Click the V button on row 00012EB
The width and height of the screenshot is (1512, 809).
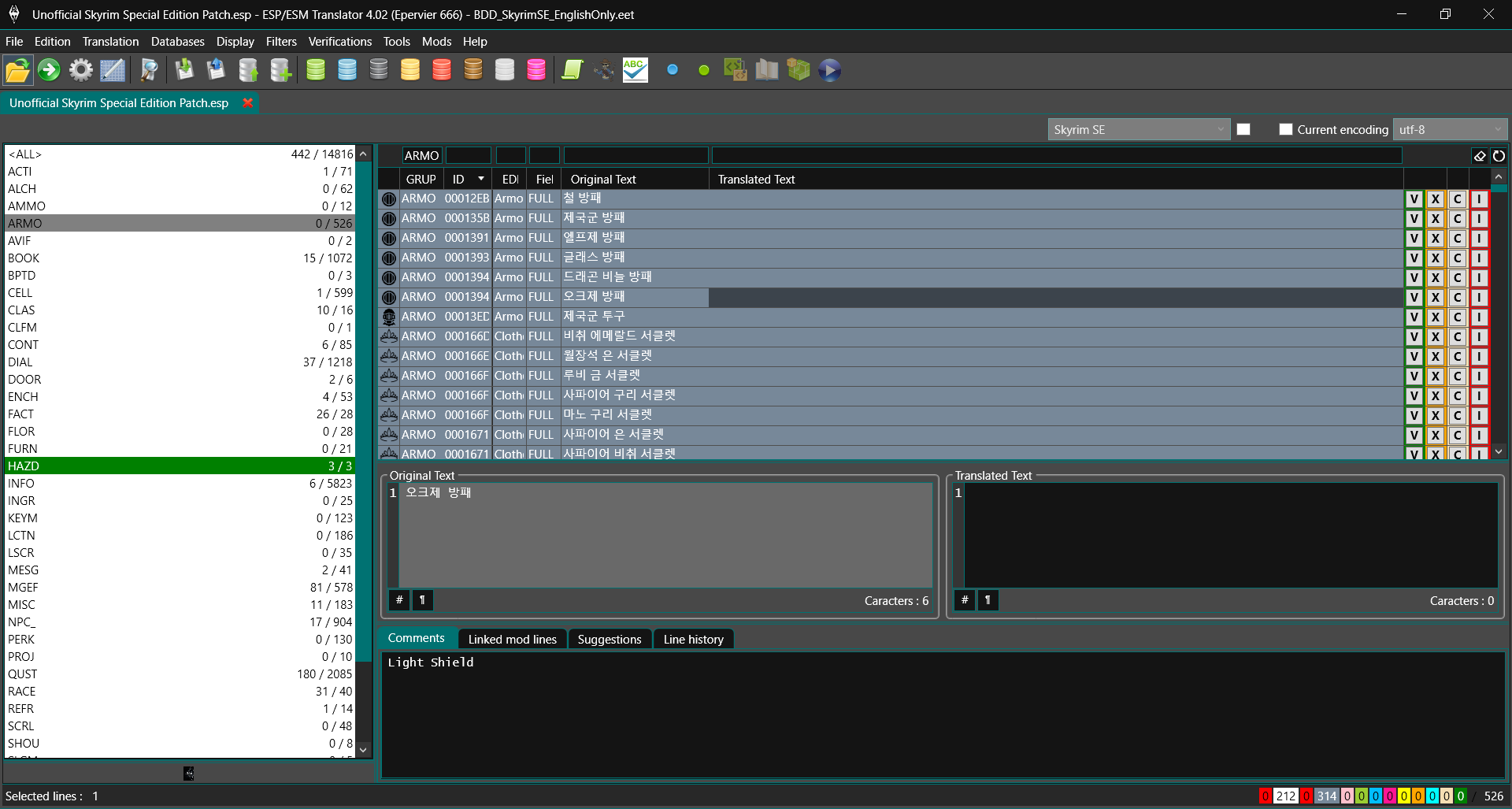point(1414,199)
